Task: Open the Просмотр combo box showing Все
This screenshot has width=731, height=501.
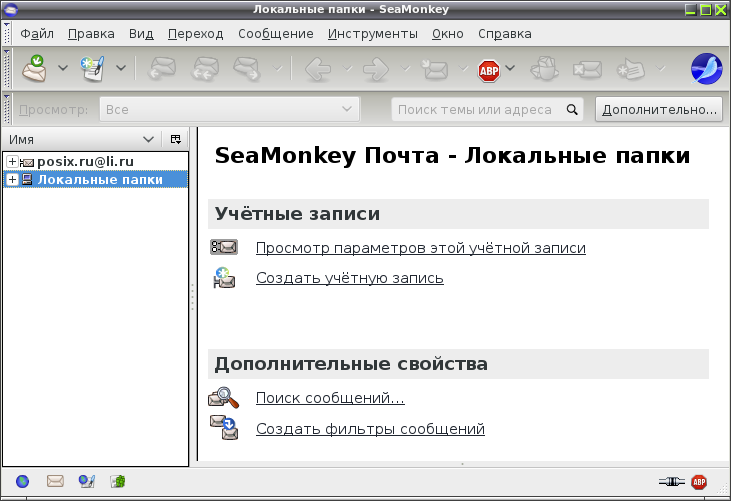Action: coord(229,110)
